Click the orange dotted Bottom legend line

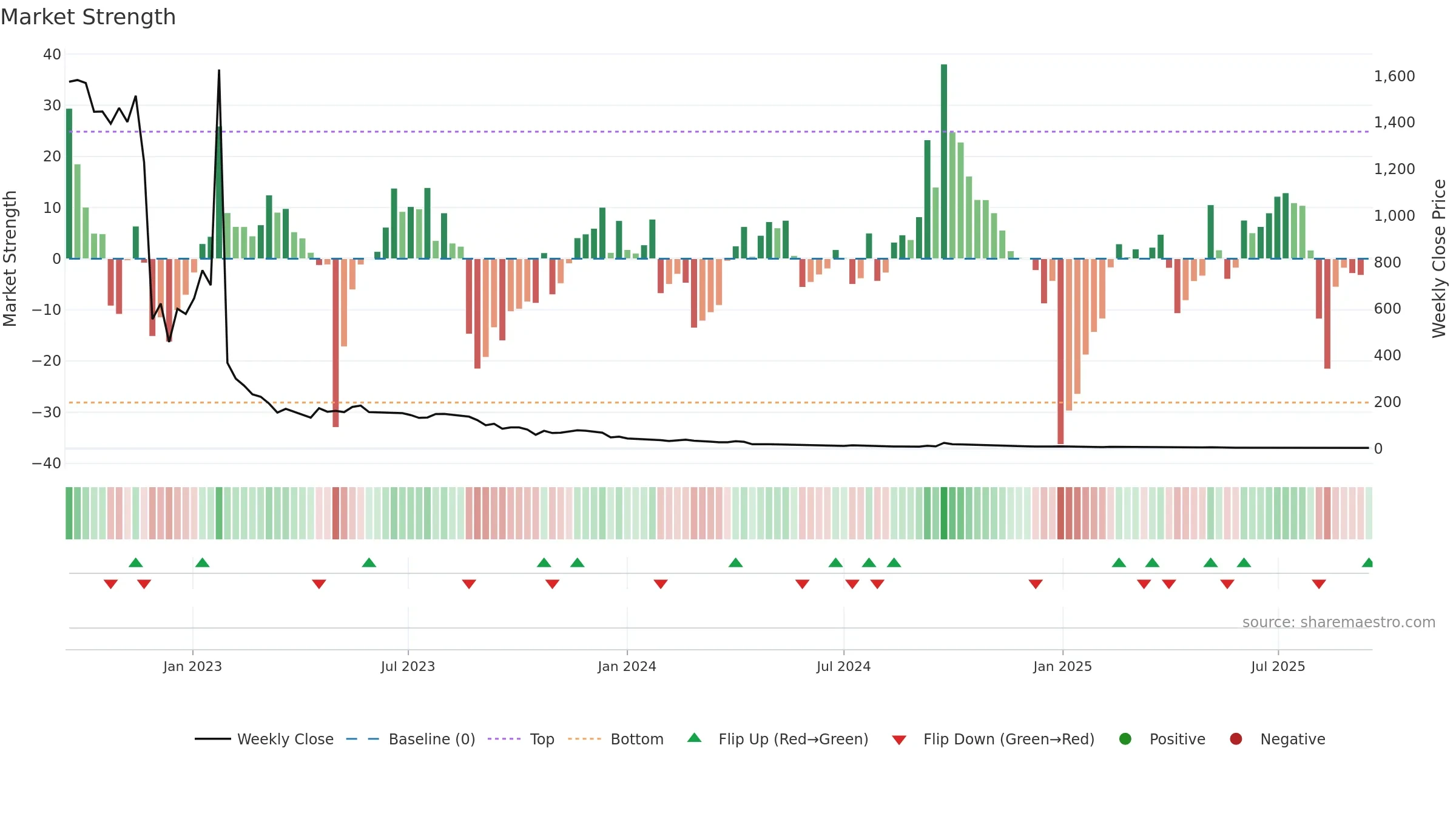(x=585, y=739)
